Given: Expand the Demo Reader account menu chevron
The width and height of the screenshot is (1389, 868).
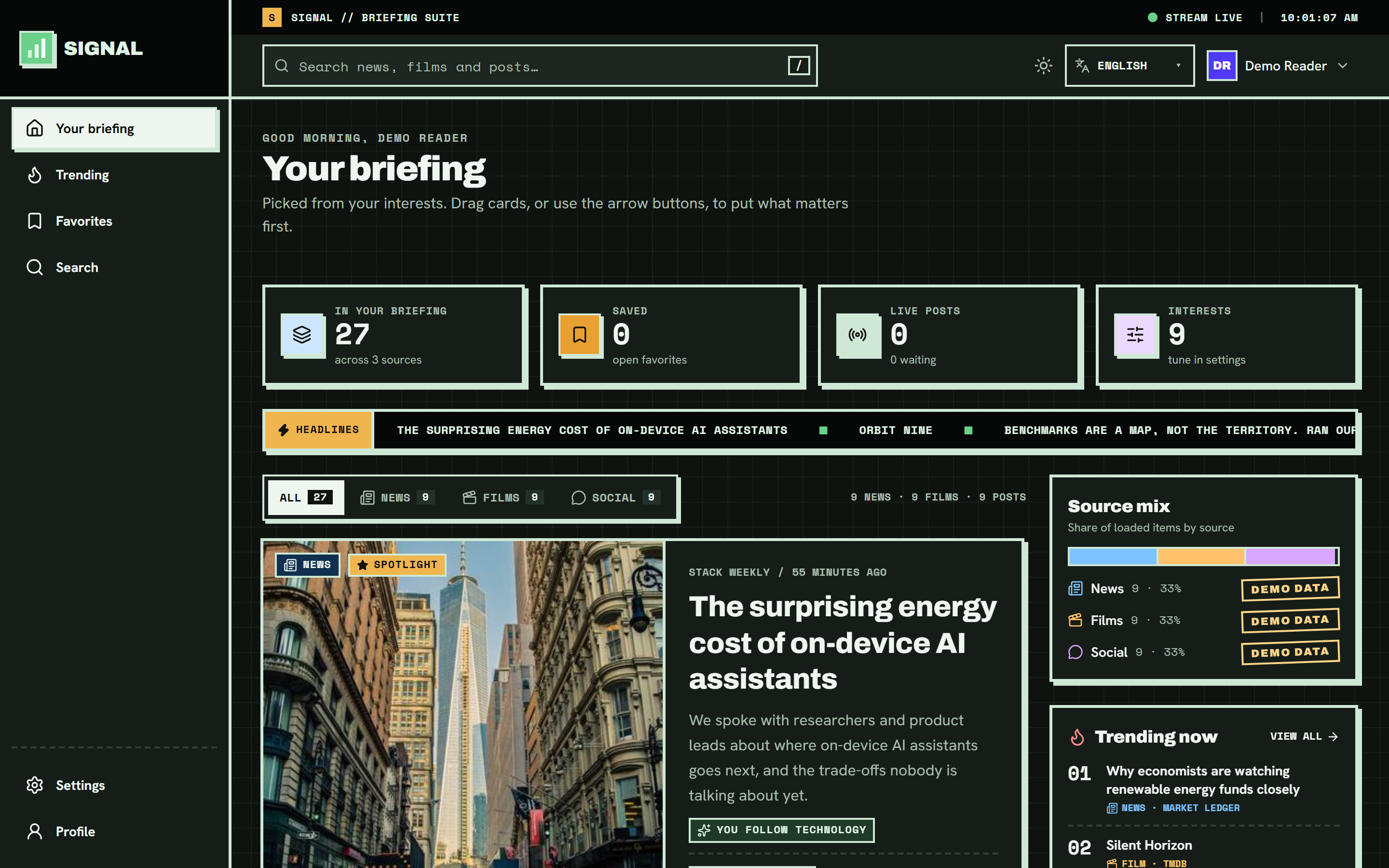Looking at the screenshot, I should coord(1343,66).
